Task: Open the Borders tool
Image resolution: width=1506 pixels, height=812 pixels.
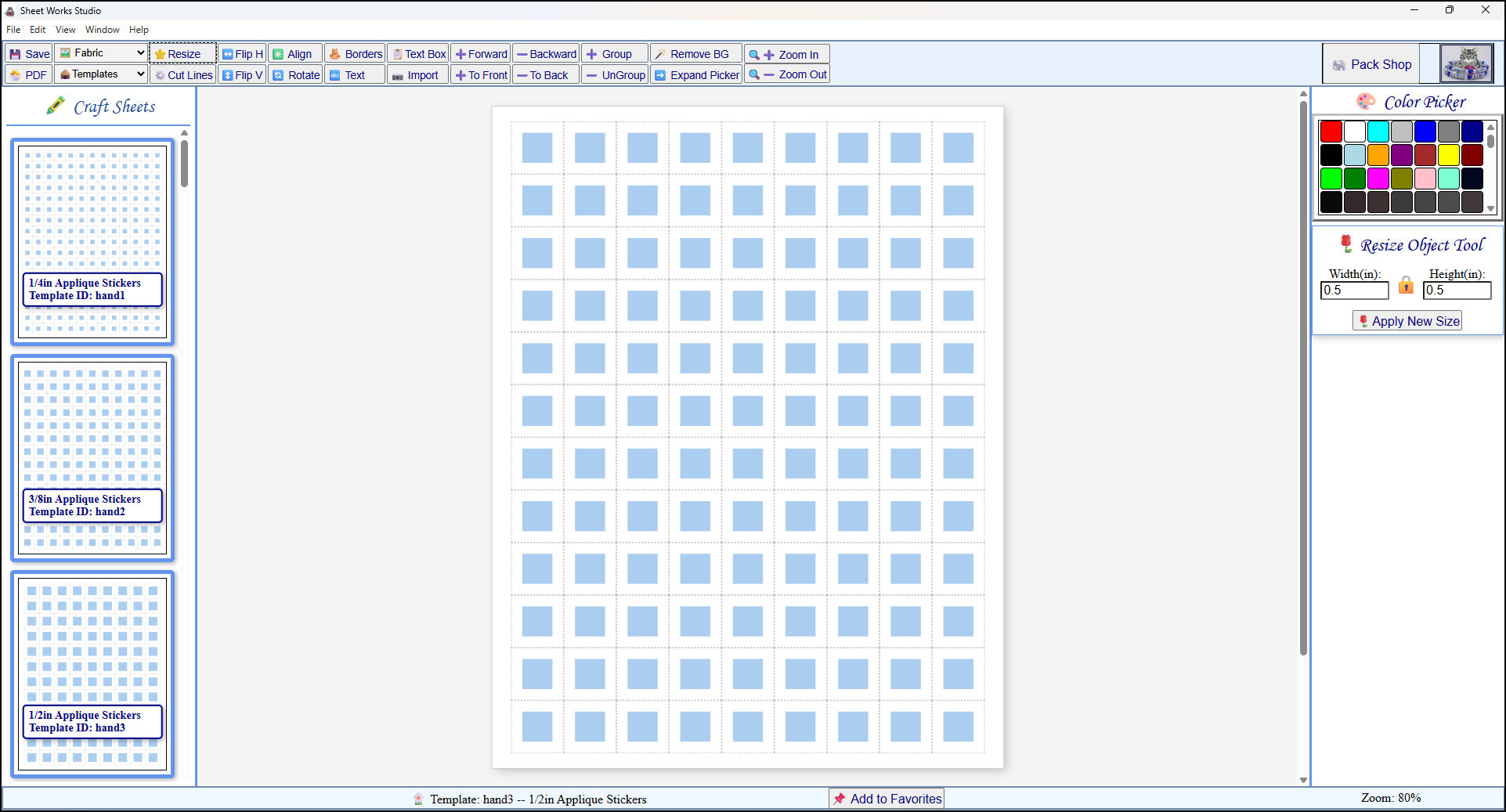Action: 355,53
